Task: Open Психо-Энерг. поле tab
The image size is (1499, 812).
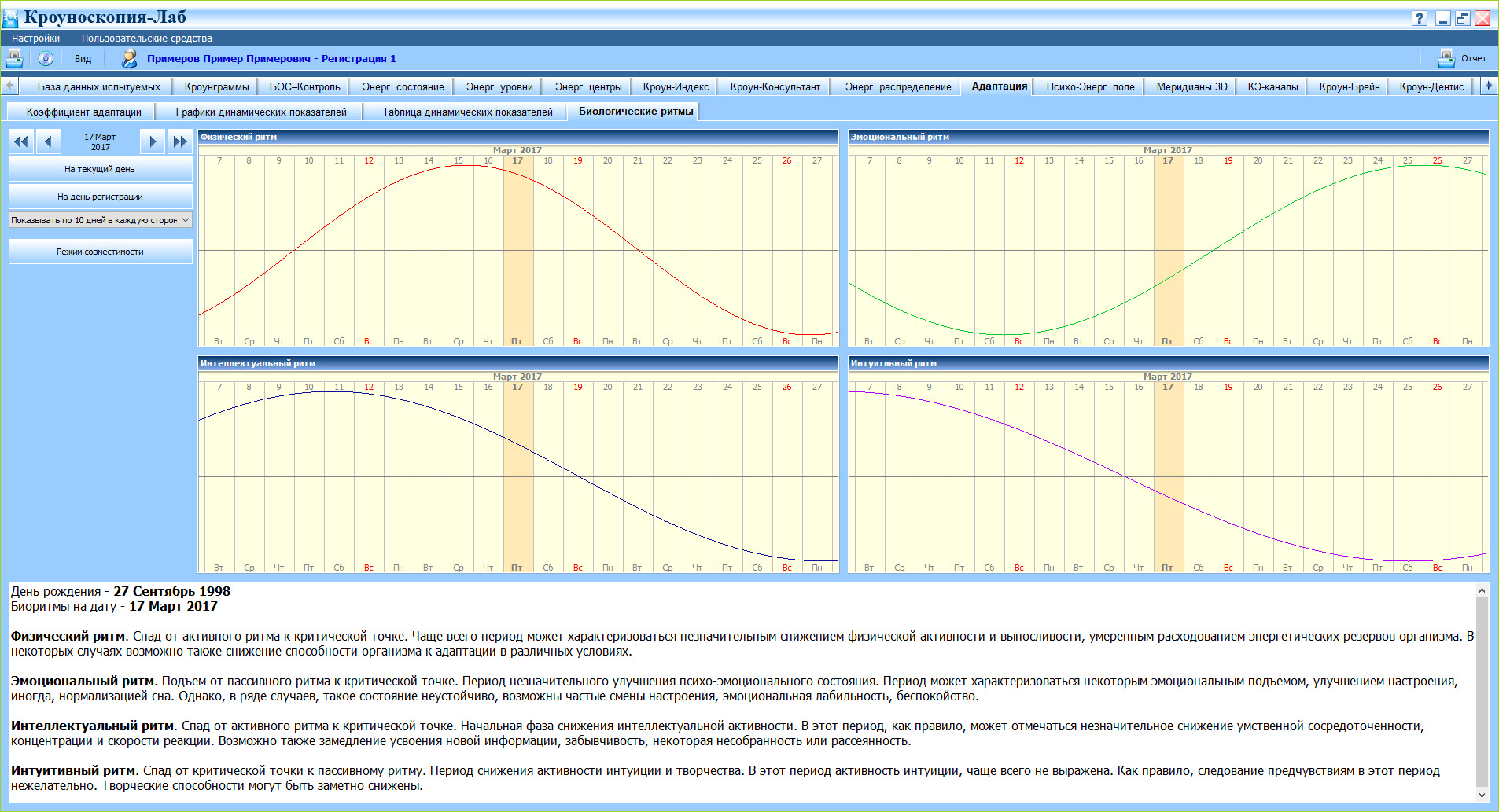Action: point(1090,86)
